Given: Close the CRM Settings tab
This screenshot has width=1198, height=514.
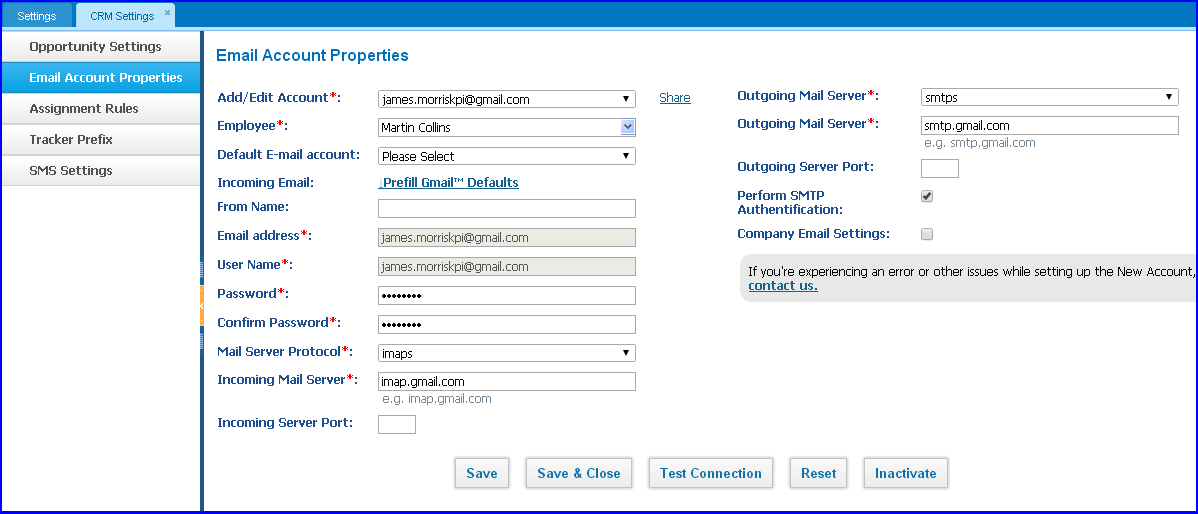Looking at the screenshot, I should coord(167,12).
